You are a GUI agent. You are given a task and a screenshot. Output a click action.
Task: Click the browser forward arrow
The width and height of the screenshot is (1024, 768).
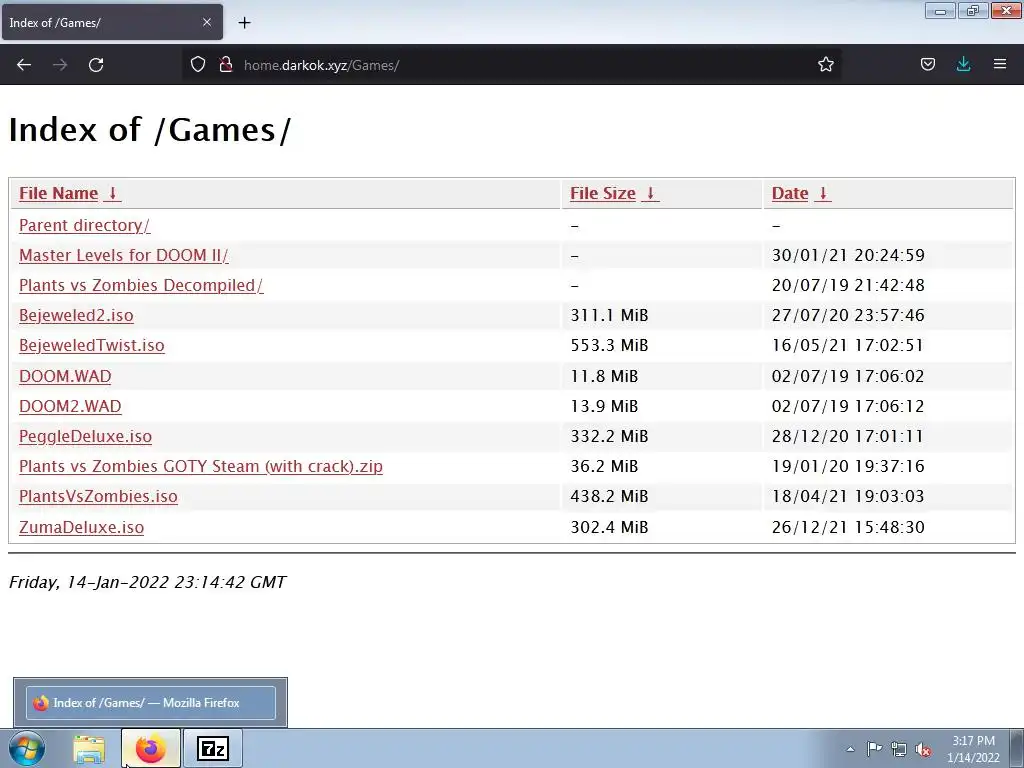(60, 65)
